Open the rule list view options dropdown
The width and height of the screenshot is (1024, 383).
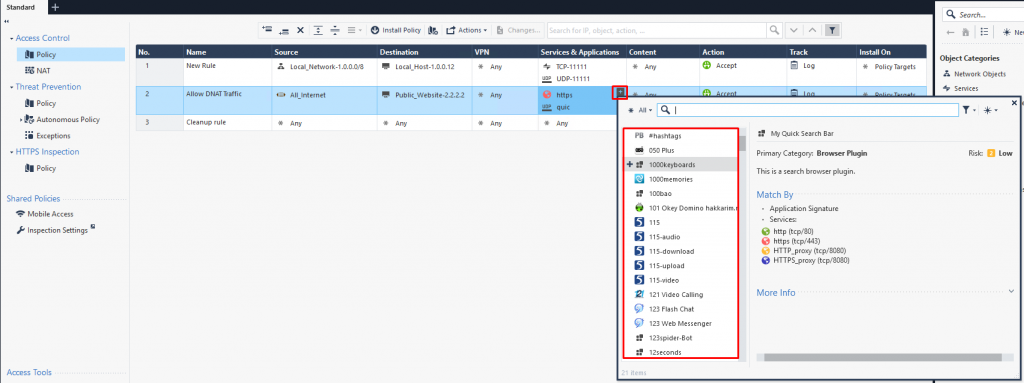tap(355, 30)
